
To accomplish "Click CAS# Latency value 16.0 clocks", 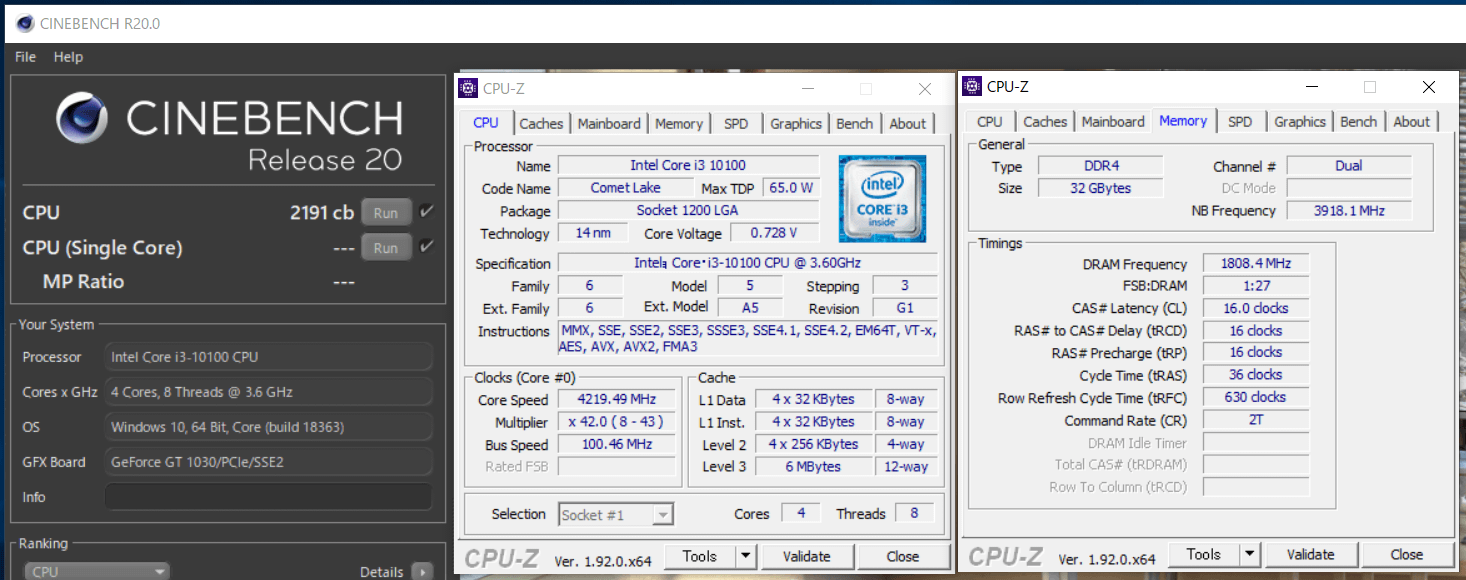I will pyautogui.click(x=1256, y=308).
